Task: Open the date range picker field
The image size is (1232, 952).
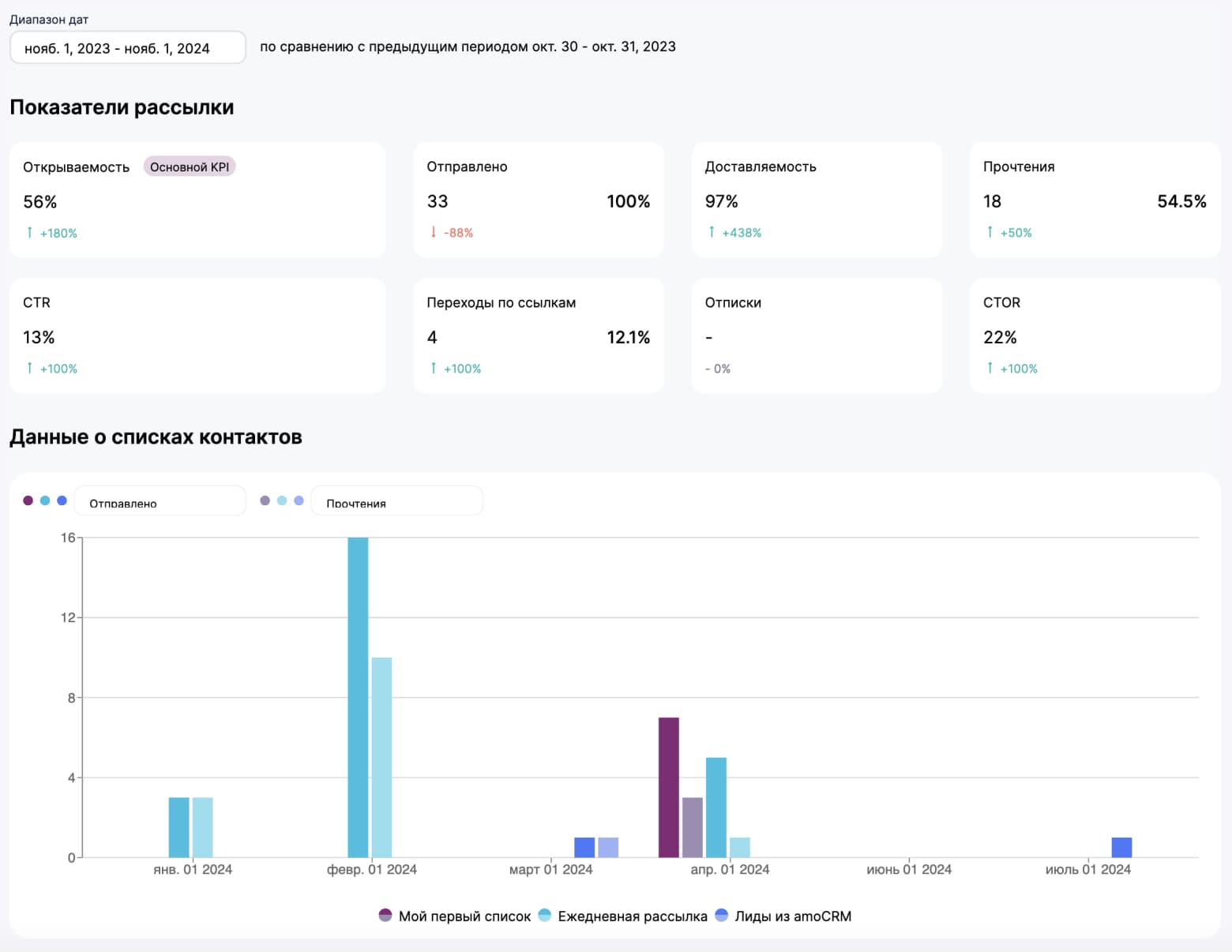Action: (x=127, y=47)
